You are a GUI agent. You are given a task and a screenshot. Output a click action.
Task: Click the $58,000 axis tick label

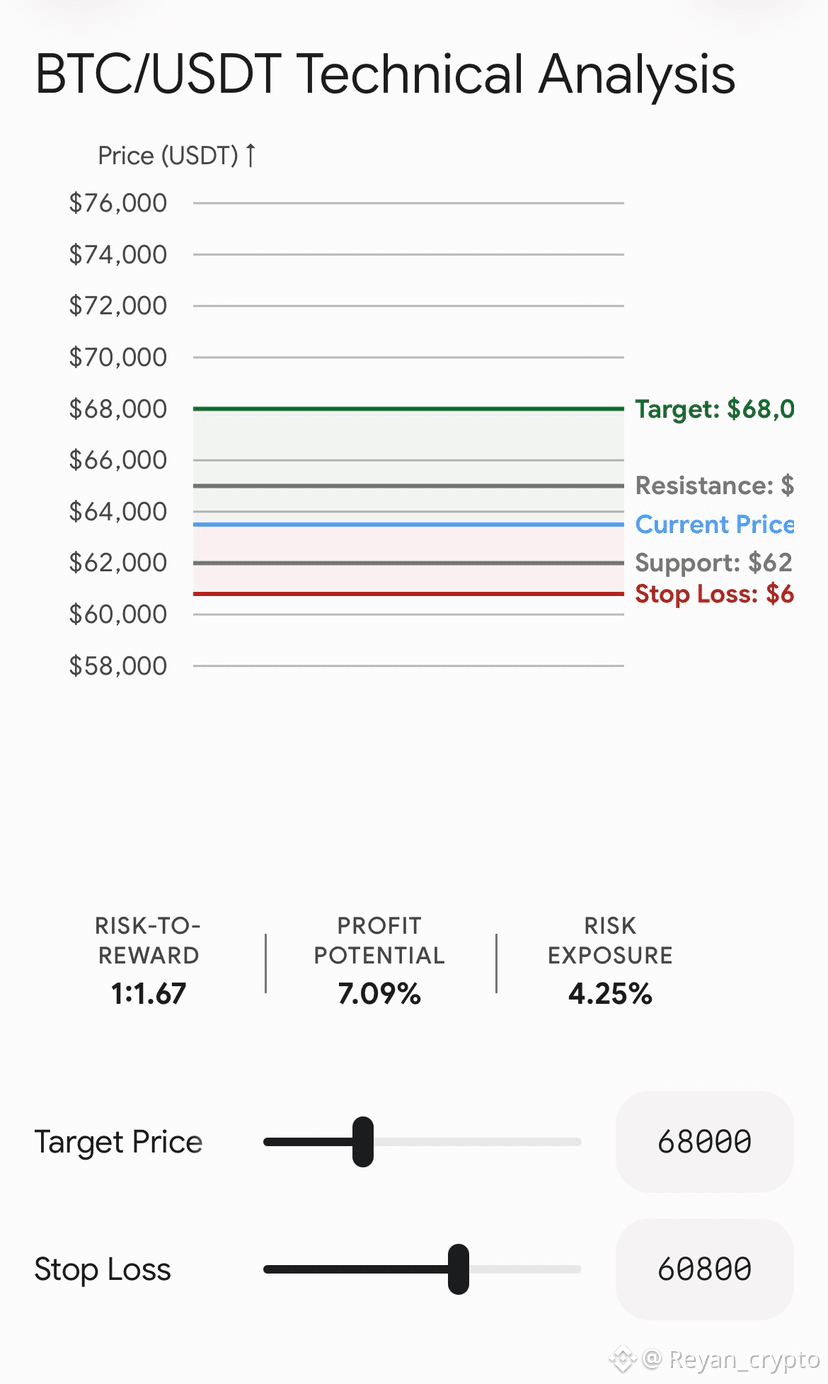[118, 665]
